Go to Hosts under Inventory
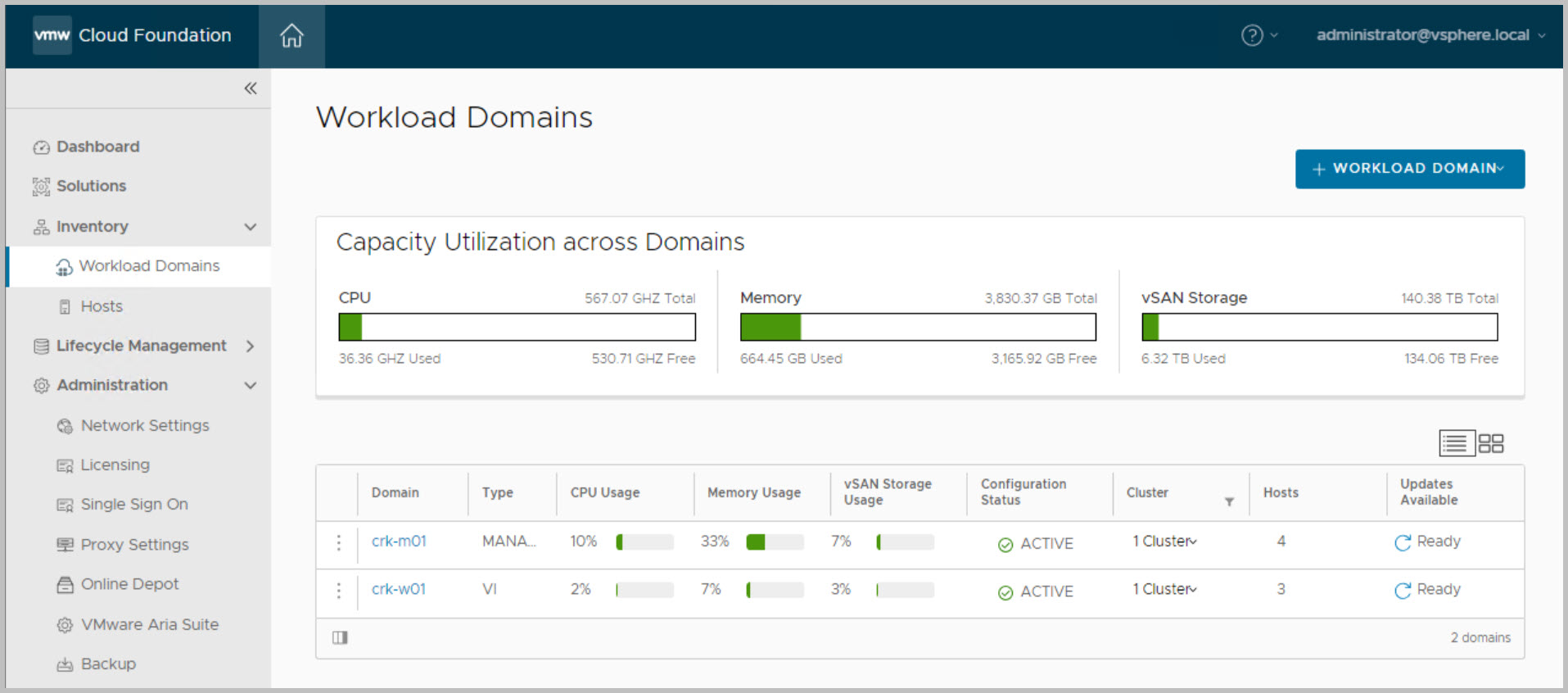1568x693 pixels. pyautogui.click(x=102, y=306)
